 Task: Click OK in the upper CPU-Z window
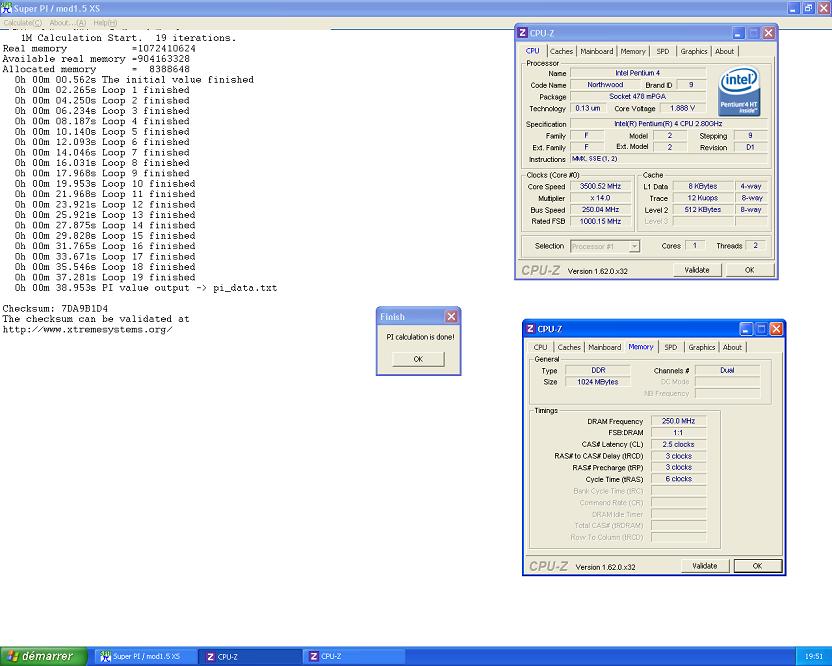click(749, 270)
